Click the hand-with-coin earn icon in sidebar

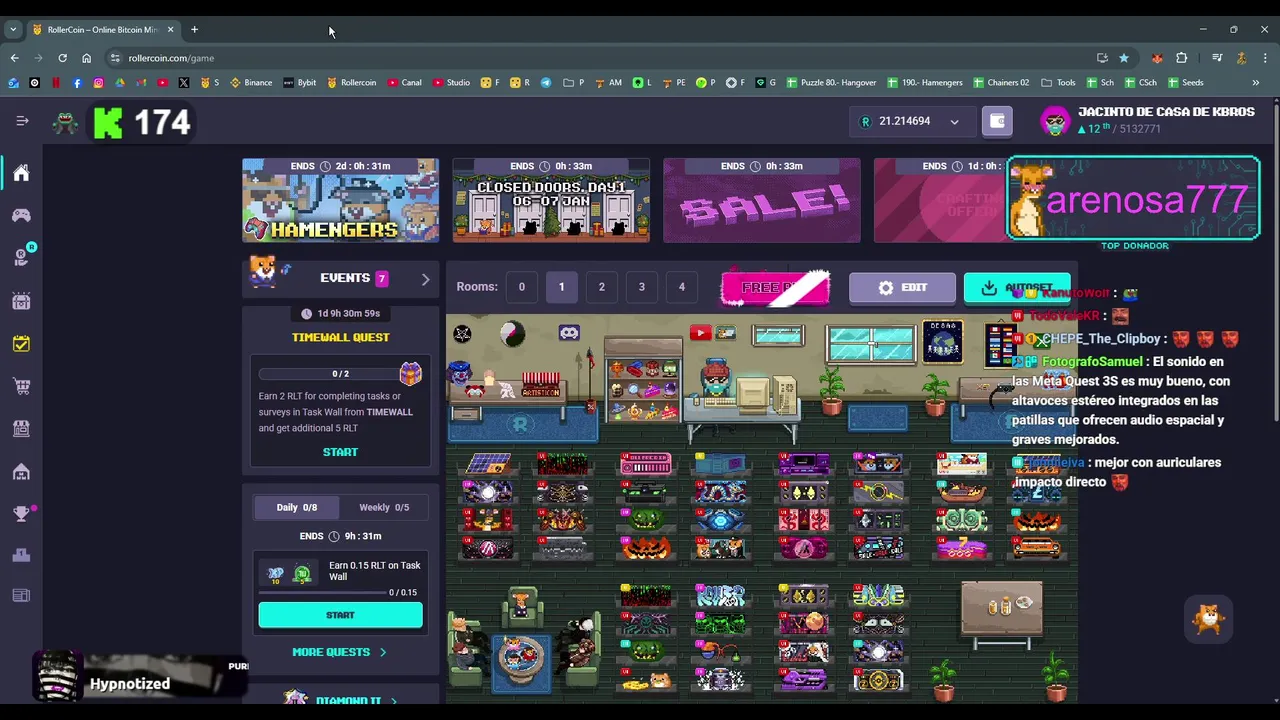[x=22, y=256]
